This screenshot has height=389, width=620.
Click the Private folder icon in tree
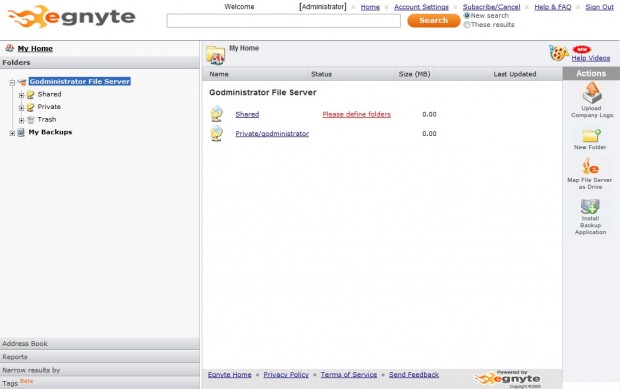[x=30, y=107]
